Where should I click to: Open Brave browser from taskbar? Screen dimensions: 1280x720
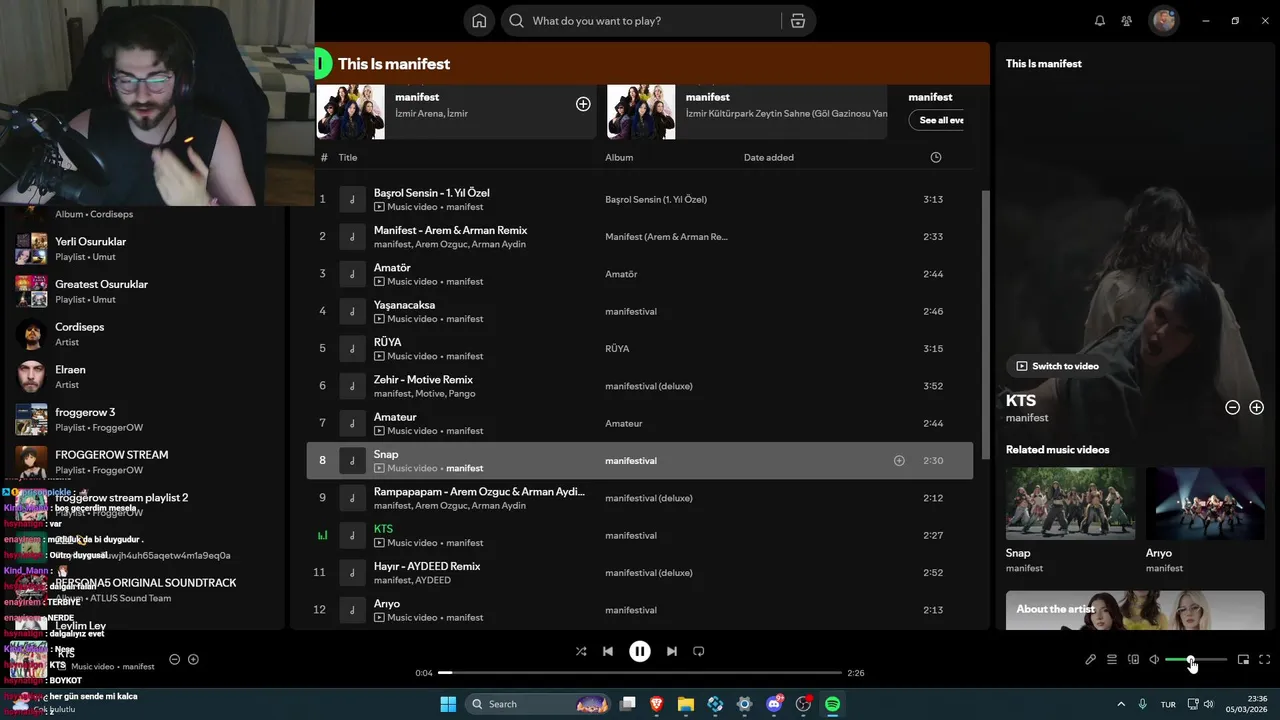tap(657, 704)
